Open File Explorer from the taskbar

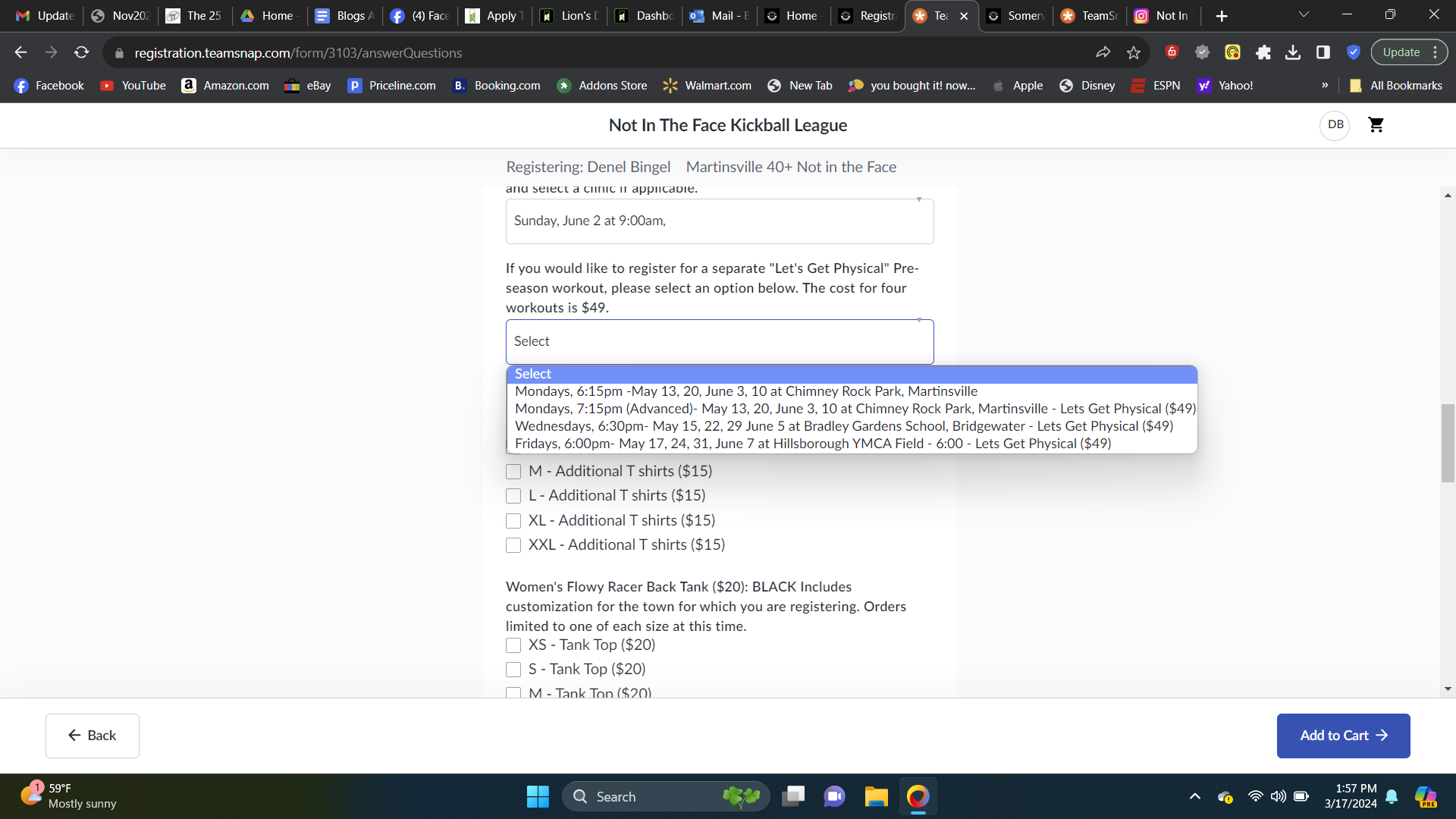(876, 796)
